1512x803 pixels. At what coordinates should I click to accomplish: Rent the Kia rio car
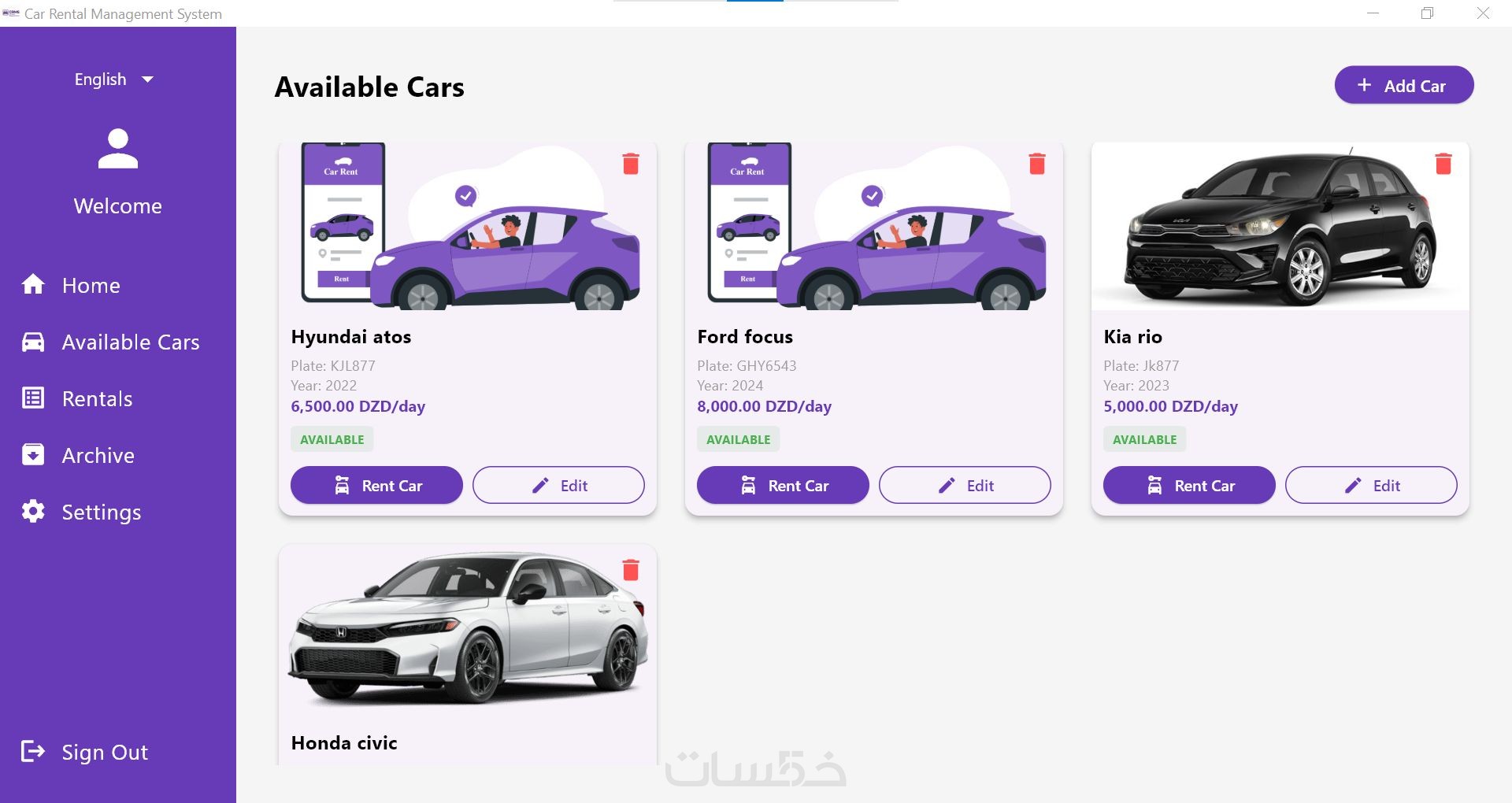[1189, 486]
